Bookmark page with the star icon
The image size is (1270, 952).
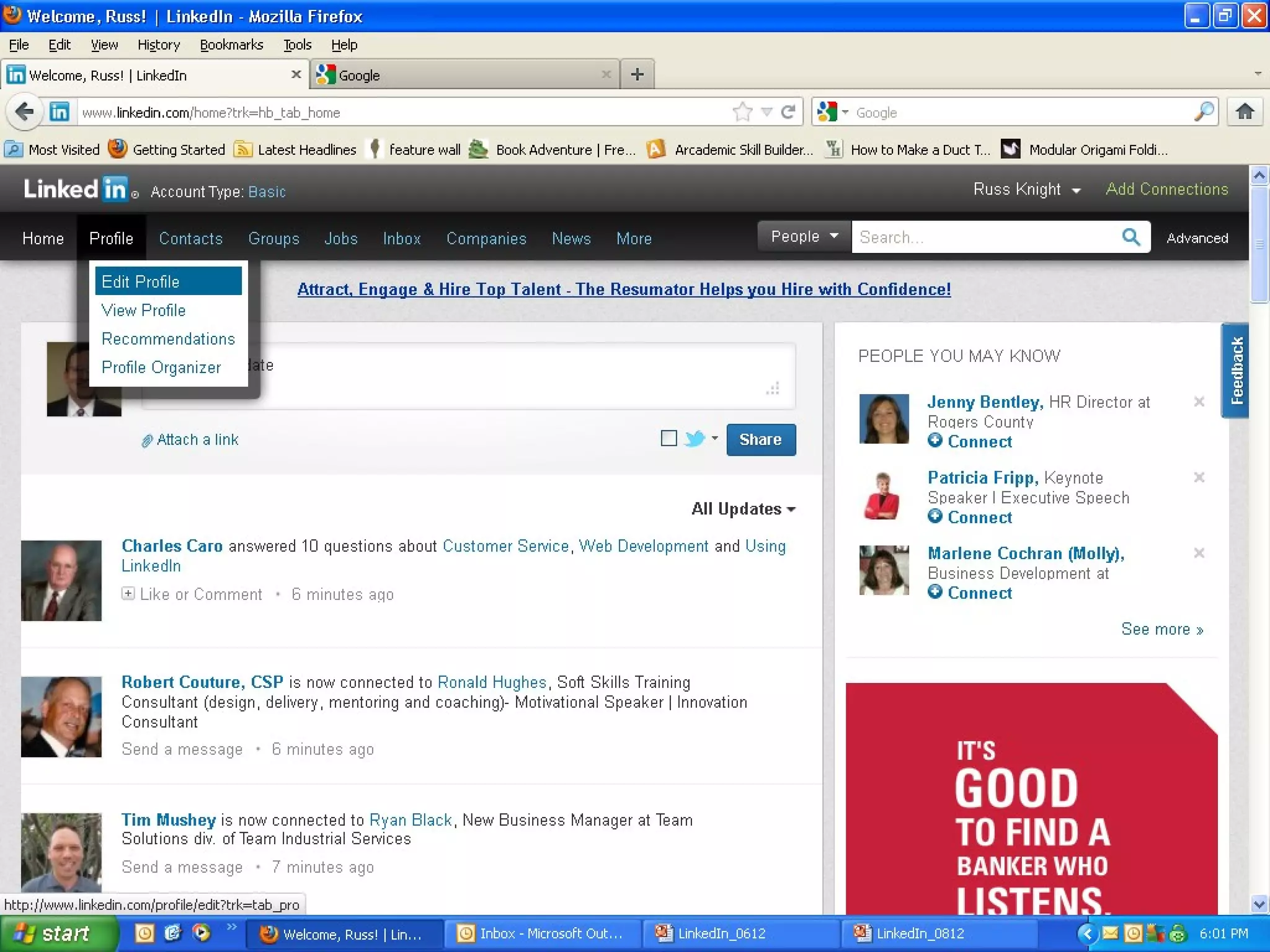(742, 112)
